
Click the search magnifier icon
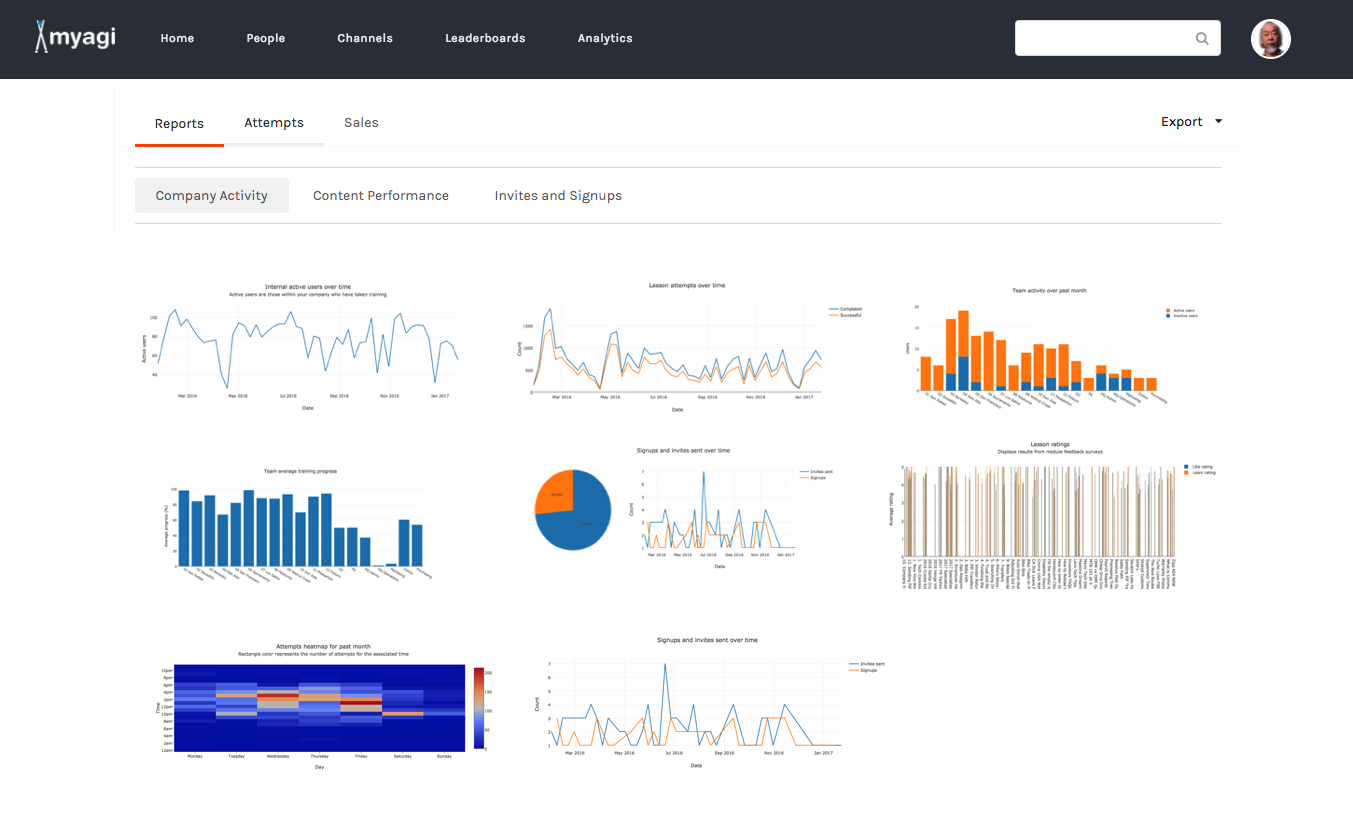coord(1202,39)
